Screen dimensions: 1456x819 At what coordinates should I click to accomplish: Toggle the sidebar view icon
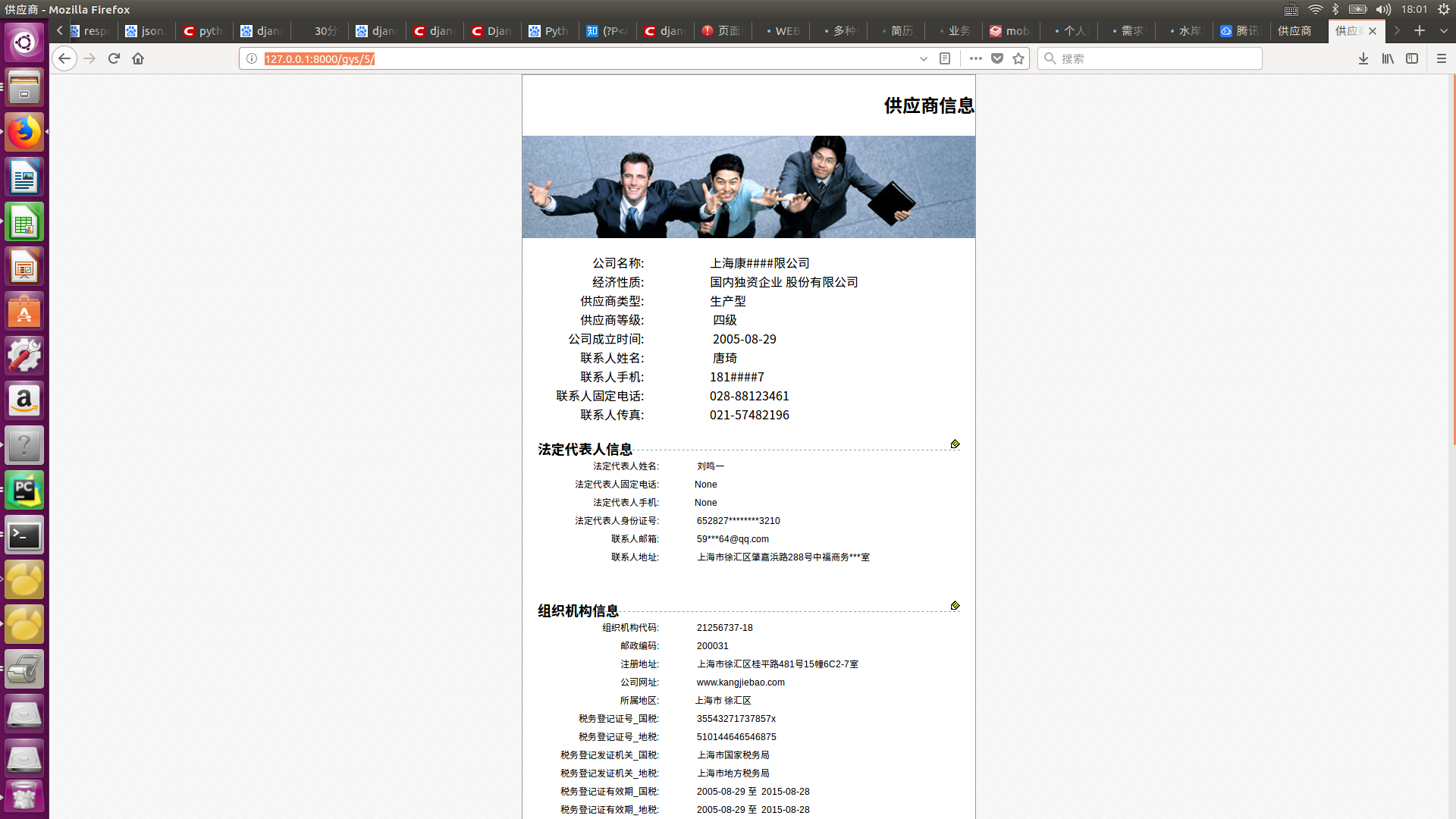pos(1412,58)
